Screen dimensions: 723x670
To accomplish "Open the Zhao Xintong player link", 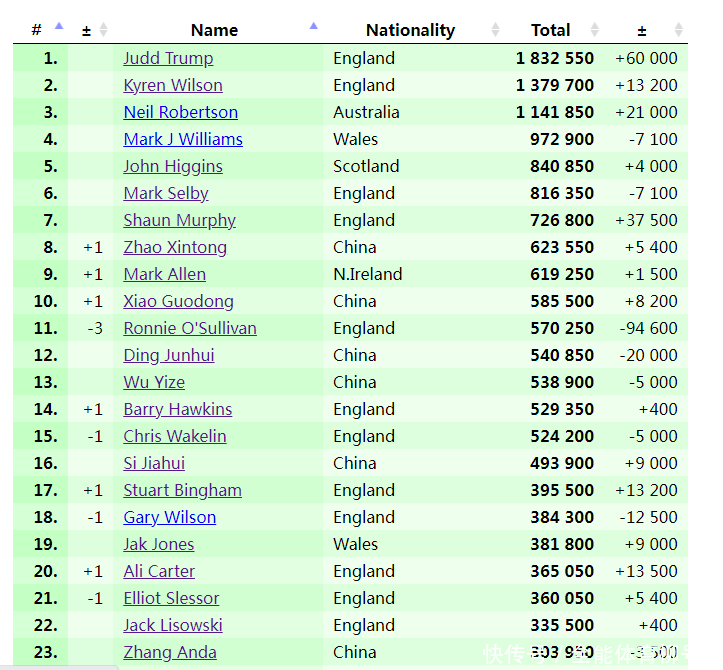I will pyautogui.click(x=175, y=247).
